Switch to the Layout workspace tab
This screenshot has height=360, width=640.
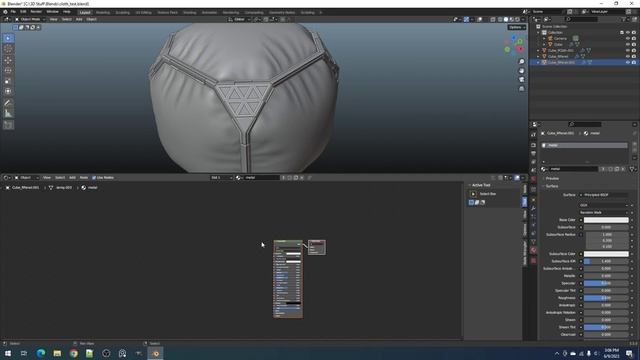pos(85,13)
